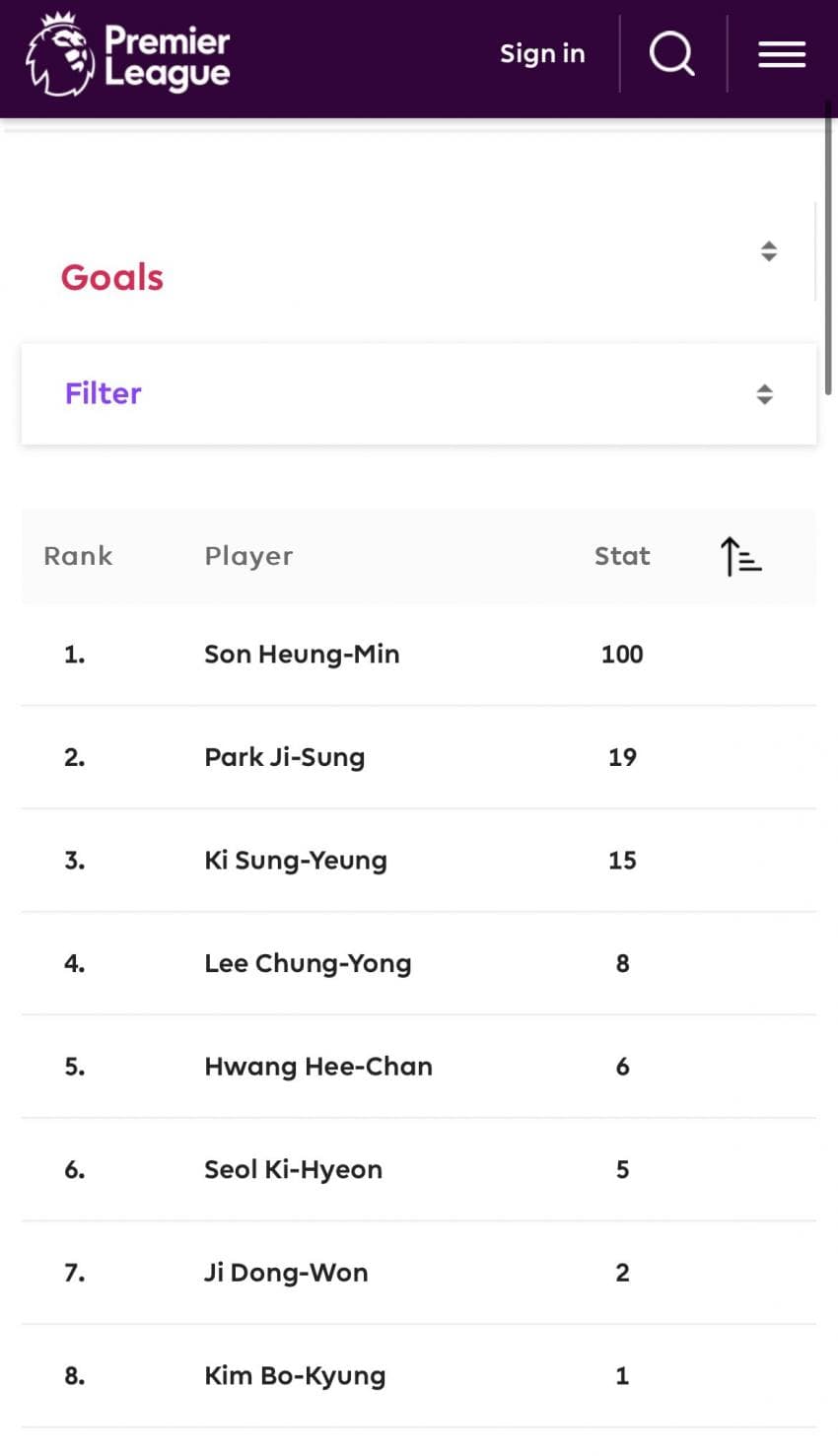Expand the Filter dropdown arrows

pos(764,394)
